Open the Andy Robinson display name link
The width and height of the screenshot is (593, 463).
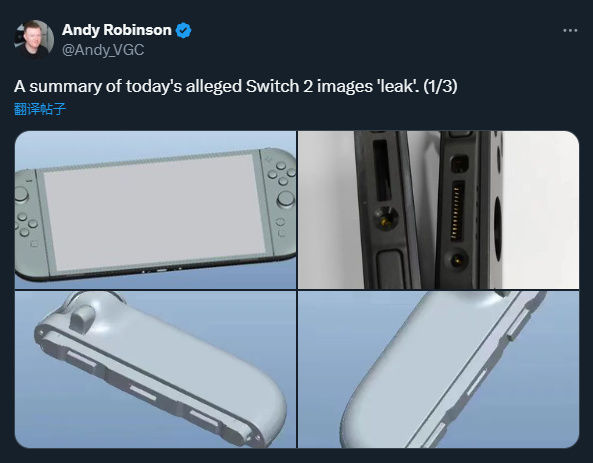116,30
